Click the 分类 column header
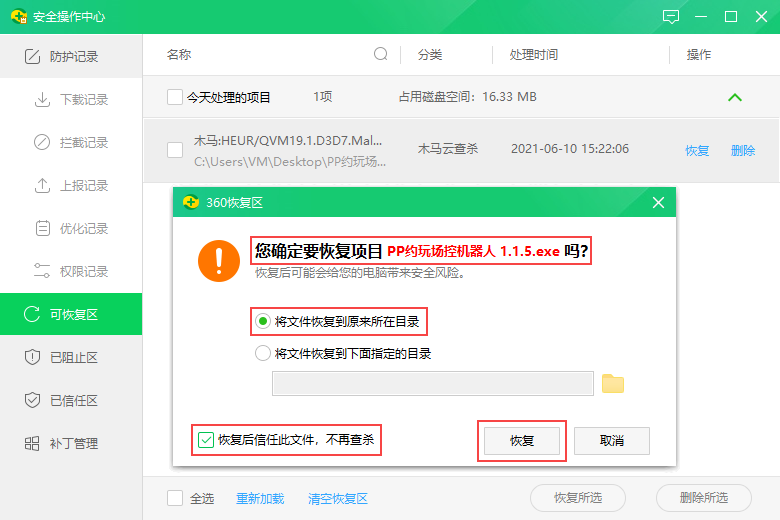 tap(430, 54)
